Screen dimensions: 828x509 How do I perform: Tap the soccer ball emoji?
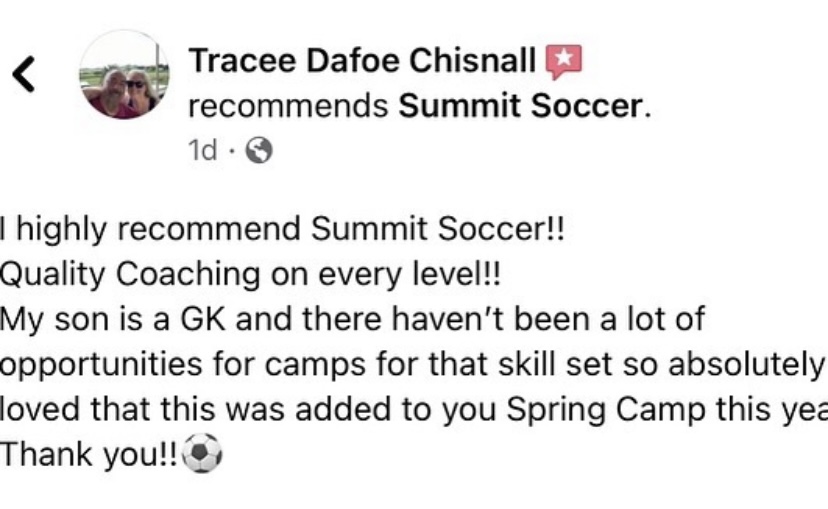(204, 456)
